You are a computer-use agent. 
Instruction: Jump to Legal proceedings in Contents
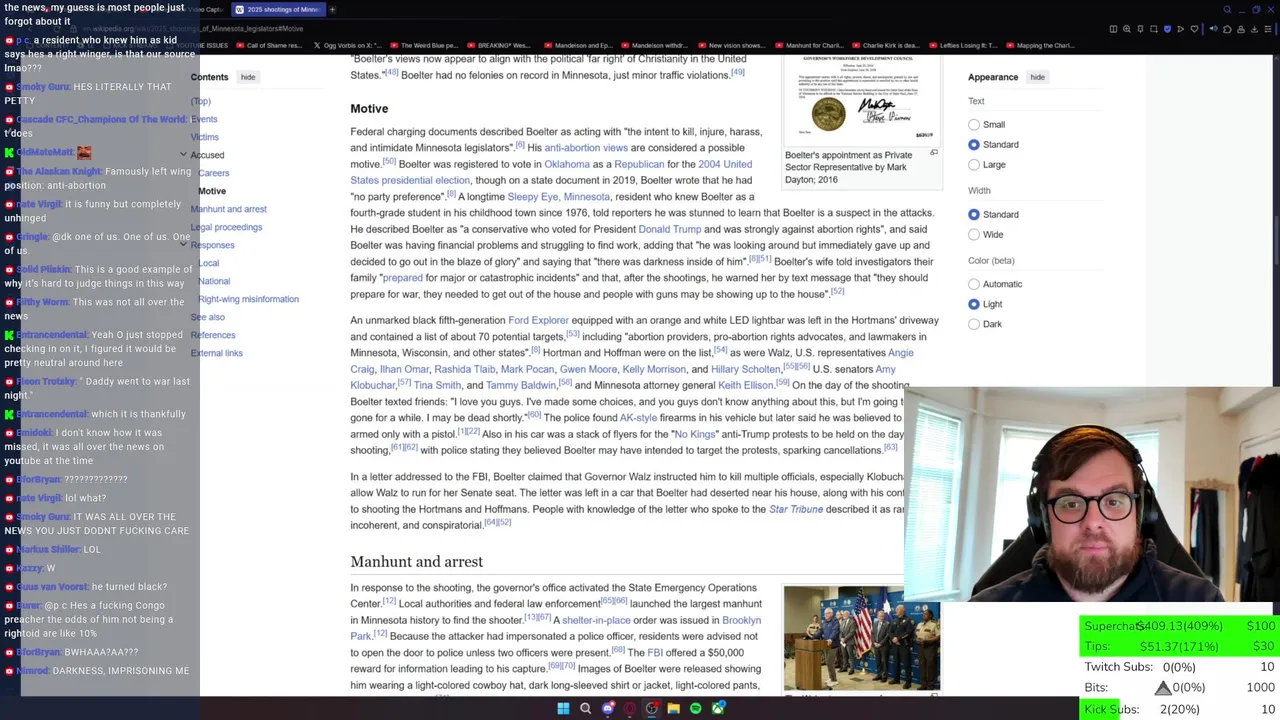point(226,227)
